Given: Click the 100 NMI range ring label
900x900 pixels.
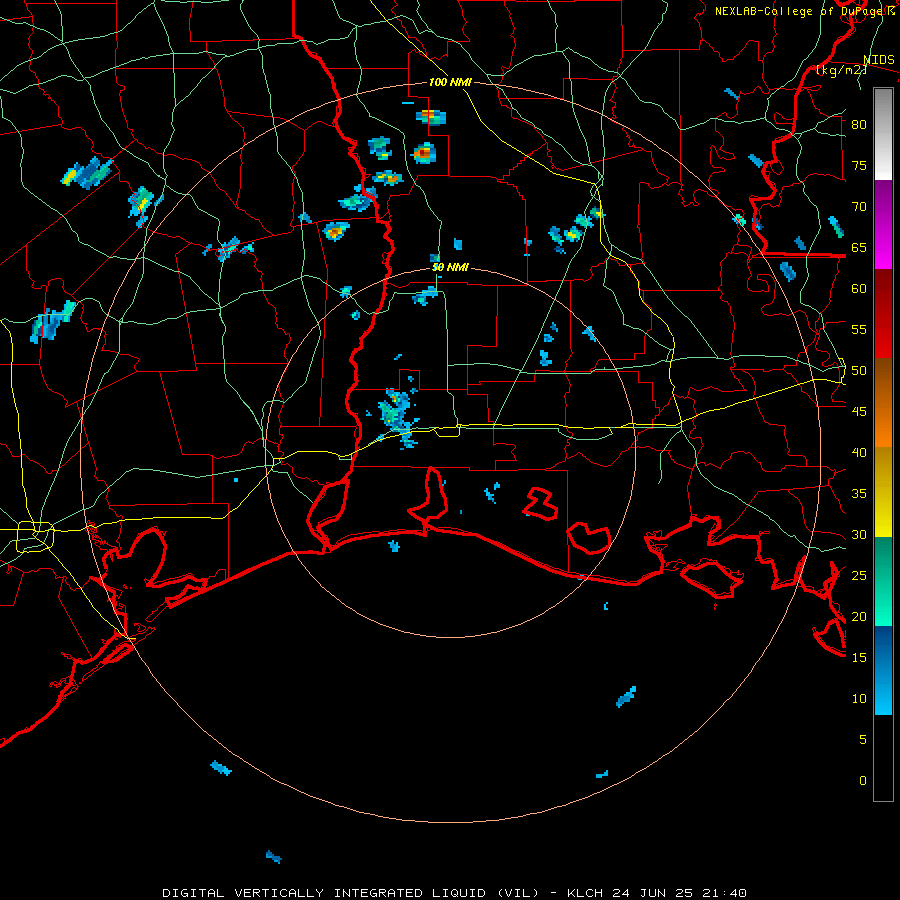Looking at the screenshot, I should click(450, 82).
